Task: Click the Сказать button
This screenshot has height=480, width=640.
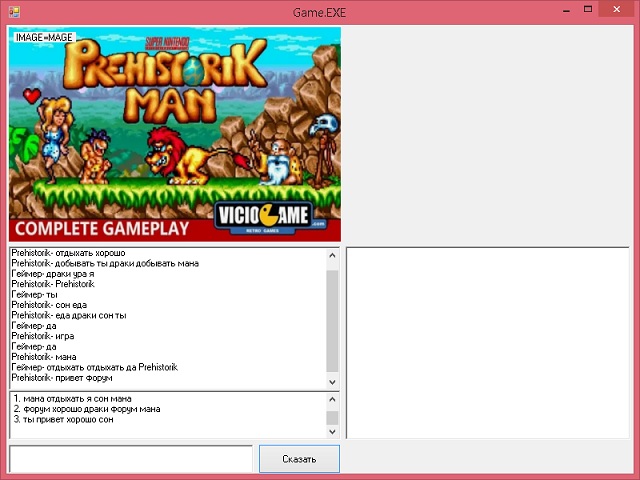Action: point(299,459)
